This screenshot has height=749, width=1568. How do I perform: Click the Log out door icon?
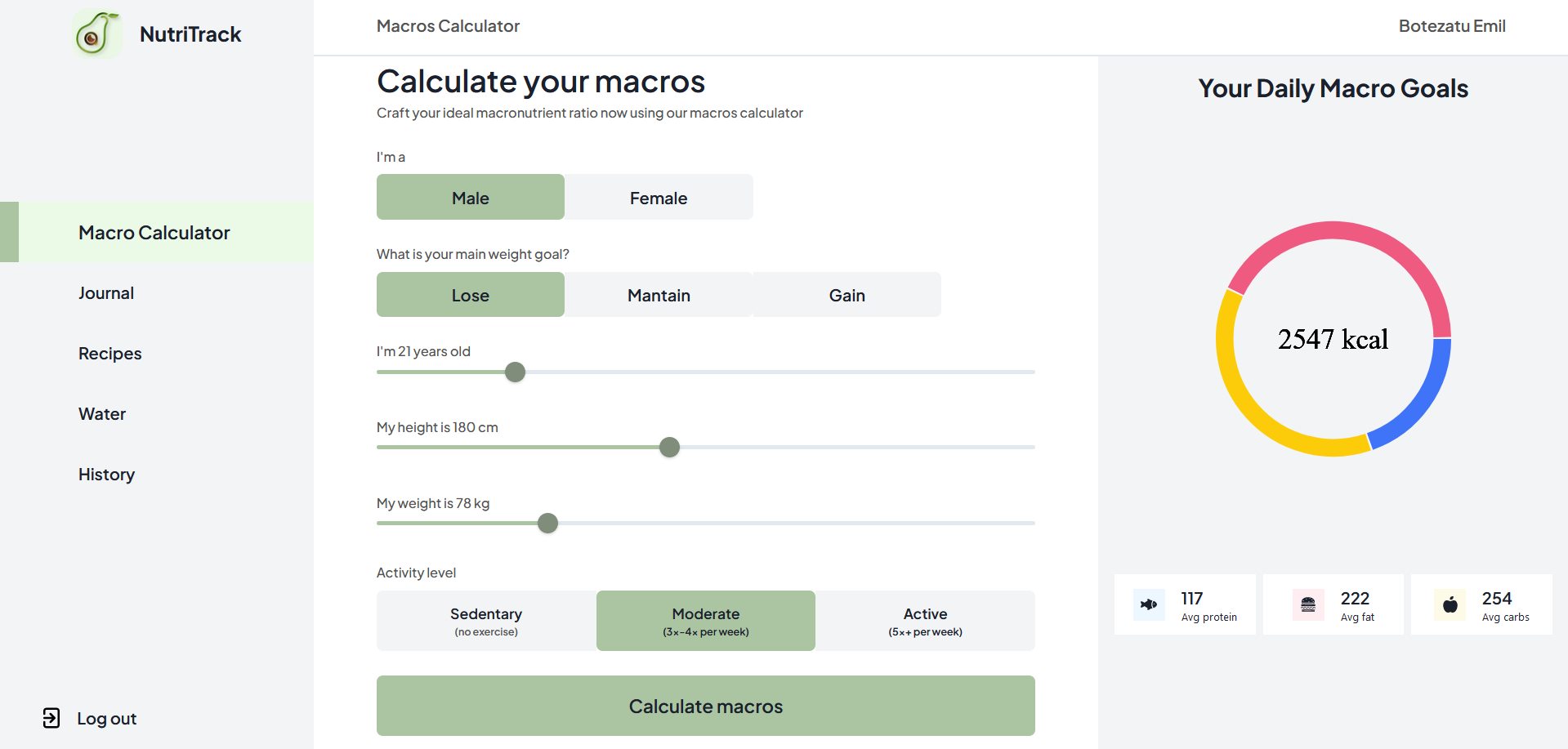point(51,718)
